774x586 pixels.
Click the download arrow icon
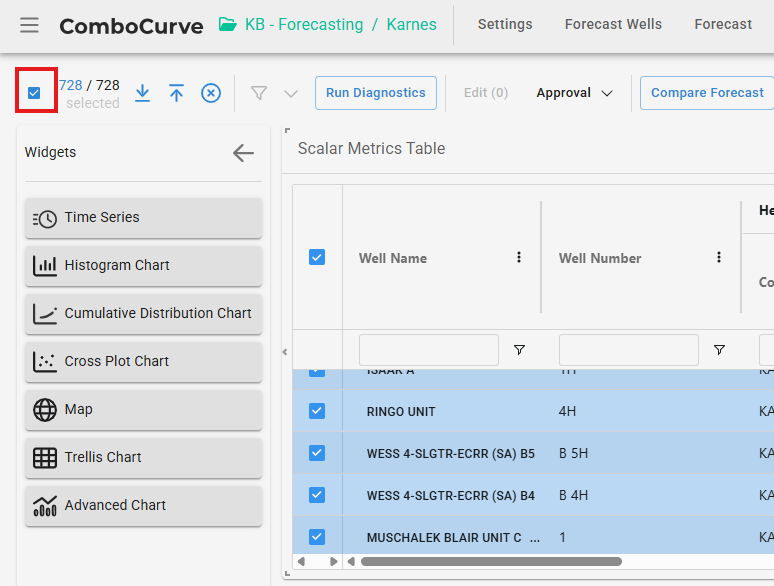coord(143,93)
